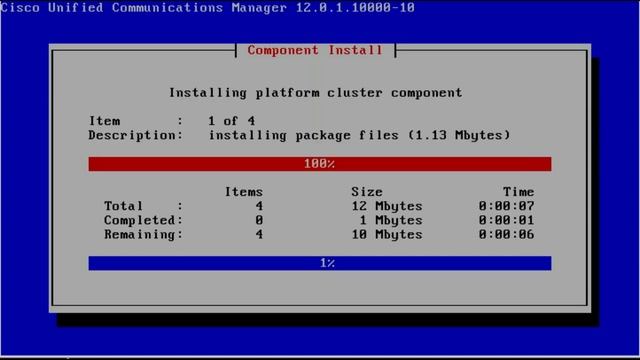Select the 'Completed:' row label
The image size is (640, 360).
143,220
